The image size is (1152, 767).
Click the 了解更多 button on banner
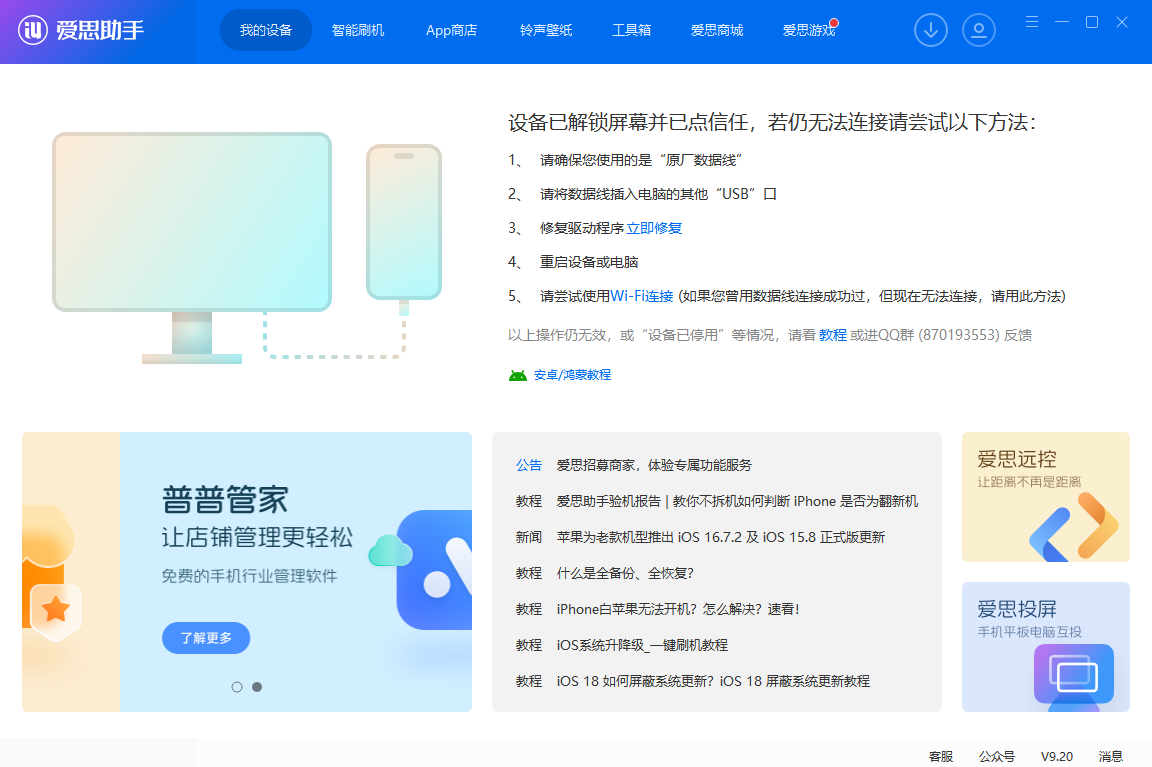click(x=206, y=638)
